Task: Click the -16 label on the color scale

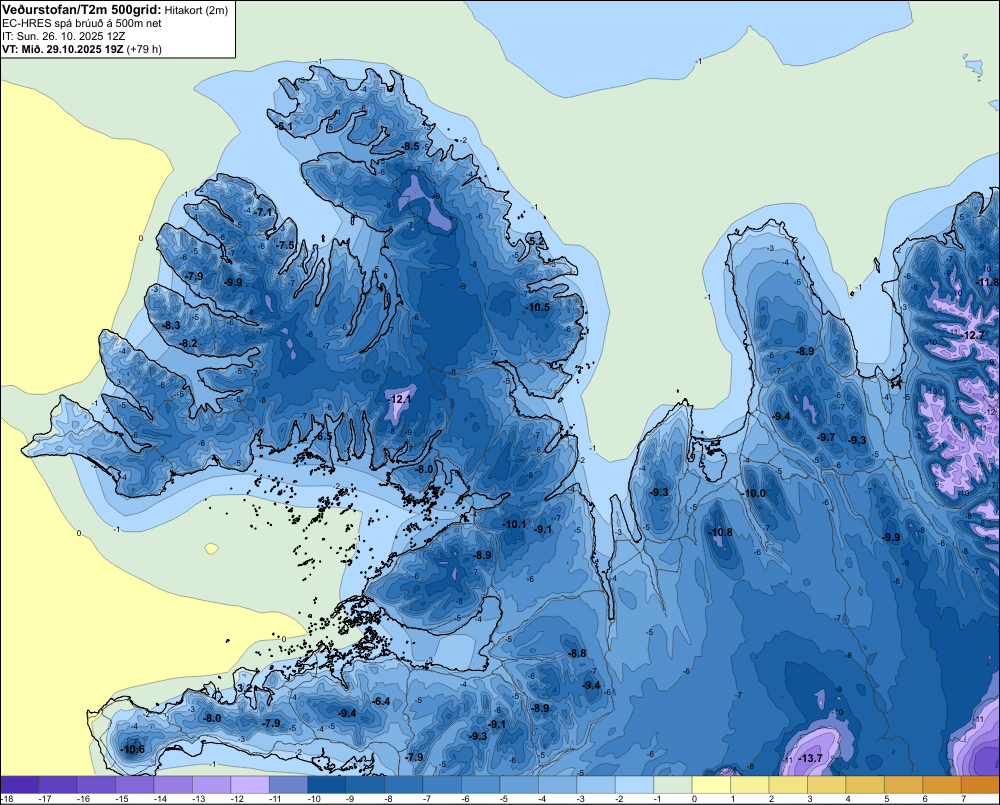Action: pos(84,799)
